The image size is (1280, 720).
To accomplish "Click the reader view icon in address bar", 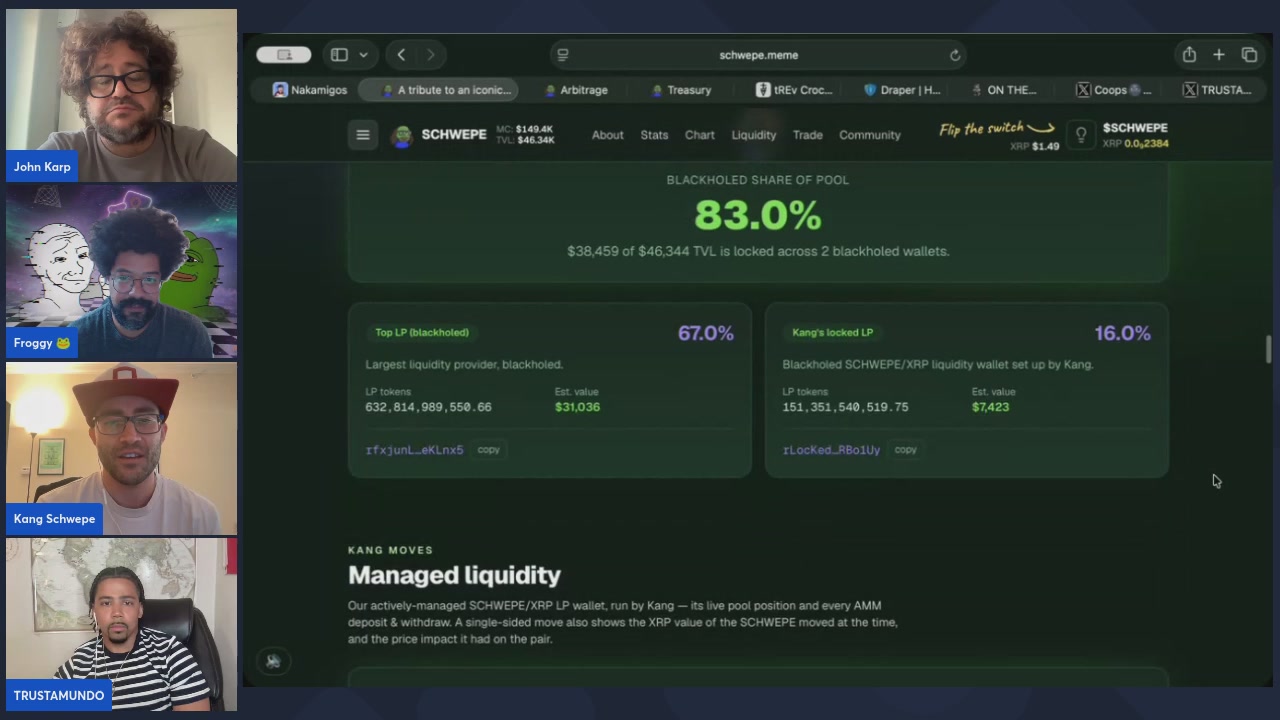I will coord(563,55).
